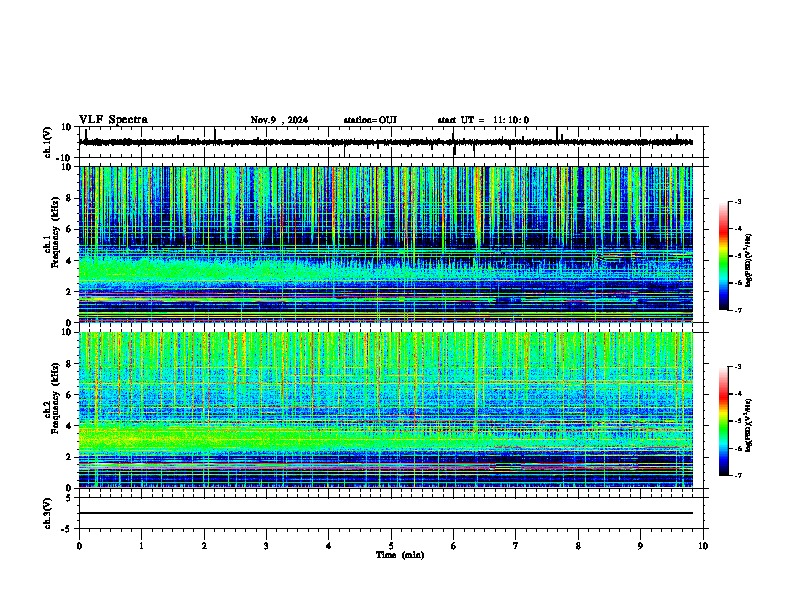Click the ch.1 spectrogram color scale bar

pos(724,256)
